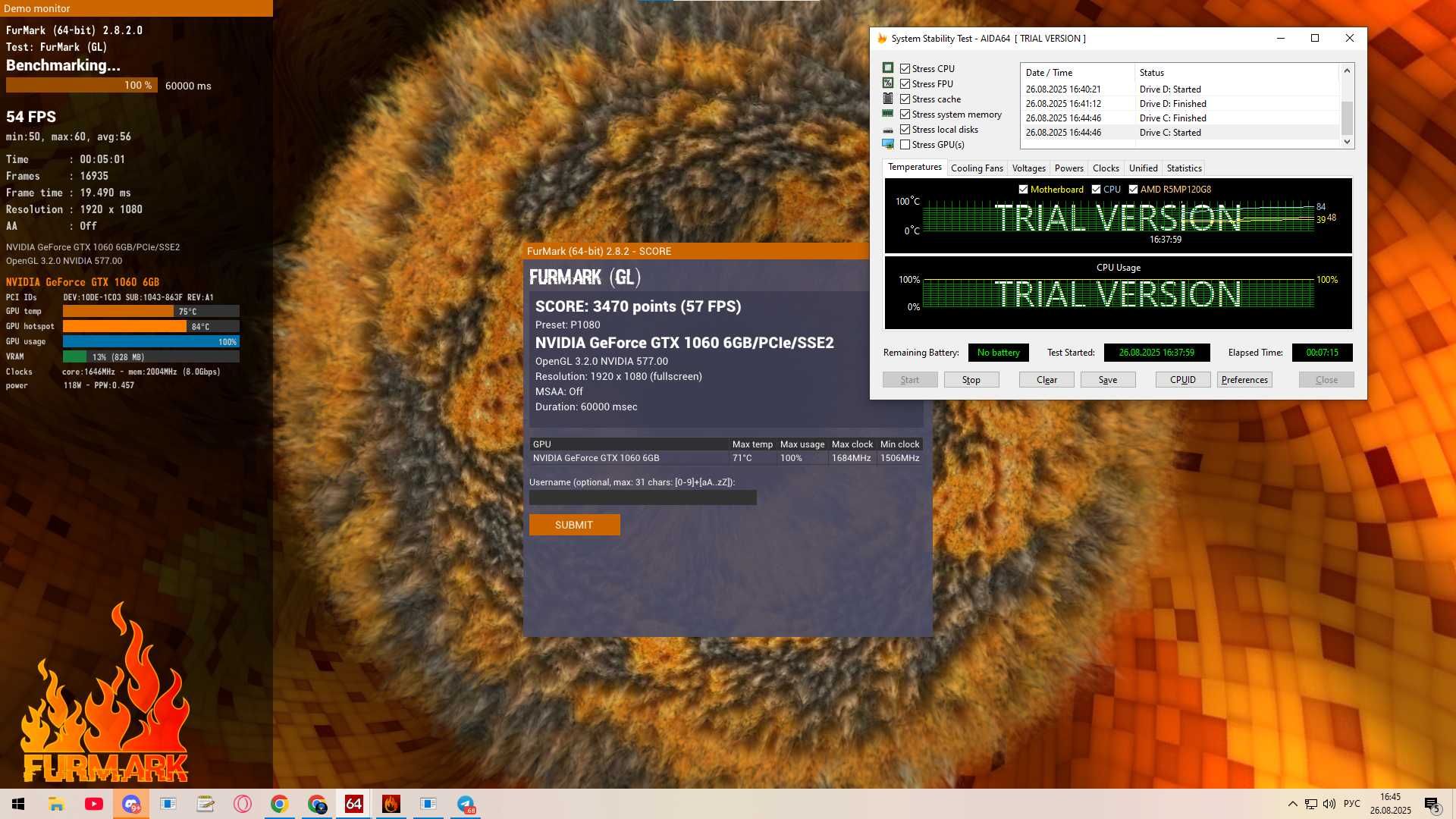The width and height of the screenshot is (1456, 819).
Task: Click the percent icon beside Stress FPU
Action: tap(887, 83)
